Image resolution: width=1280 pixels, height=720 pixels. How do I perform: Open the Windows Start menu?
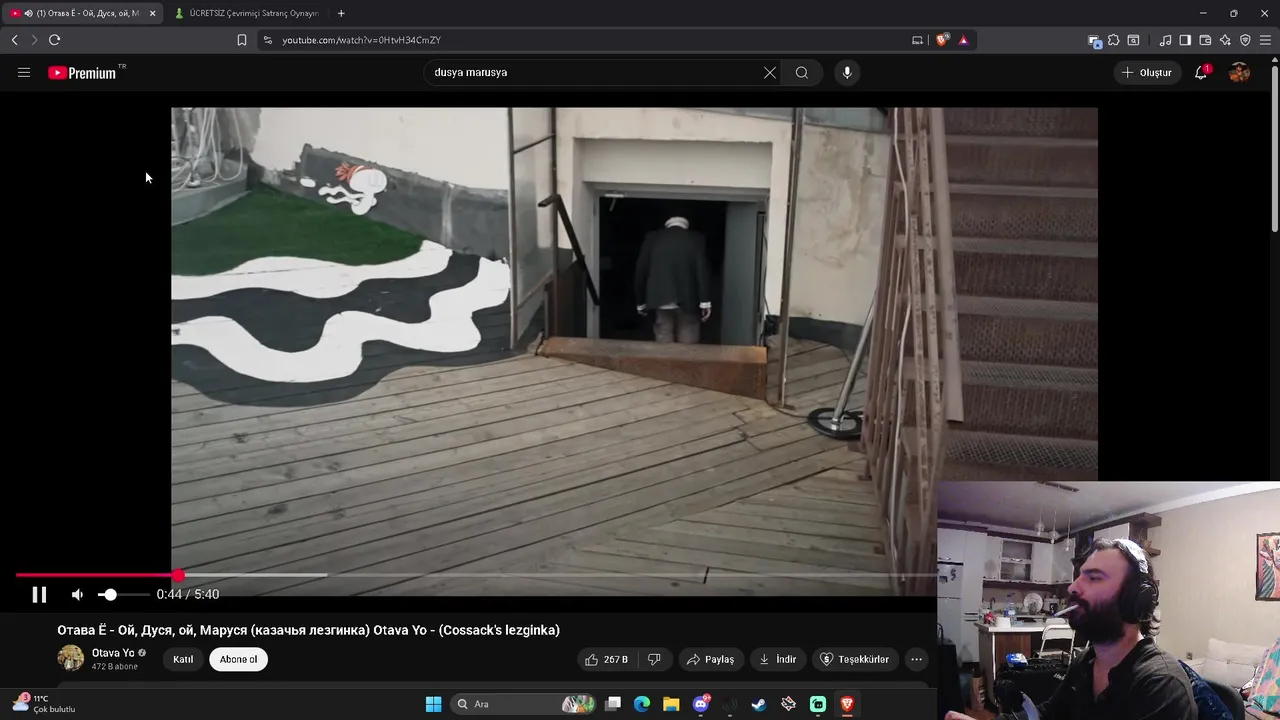pos(433,704)
